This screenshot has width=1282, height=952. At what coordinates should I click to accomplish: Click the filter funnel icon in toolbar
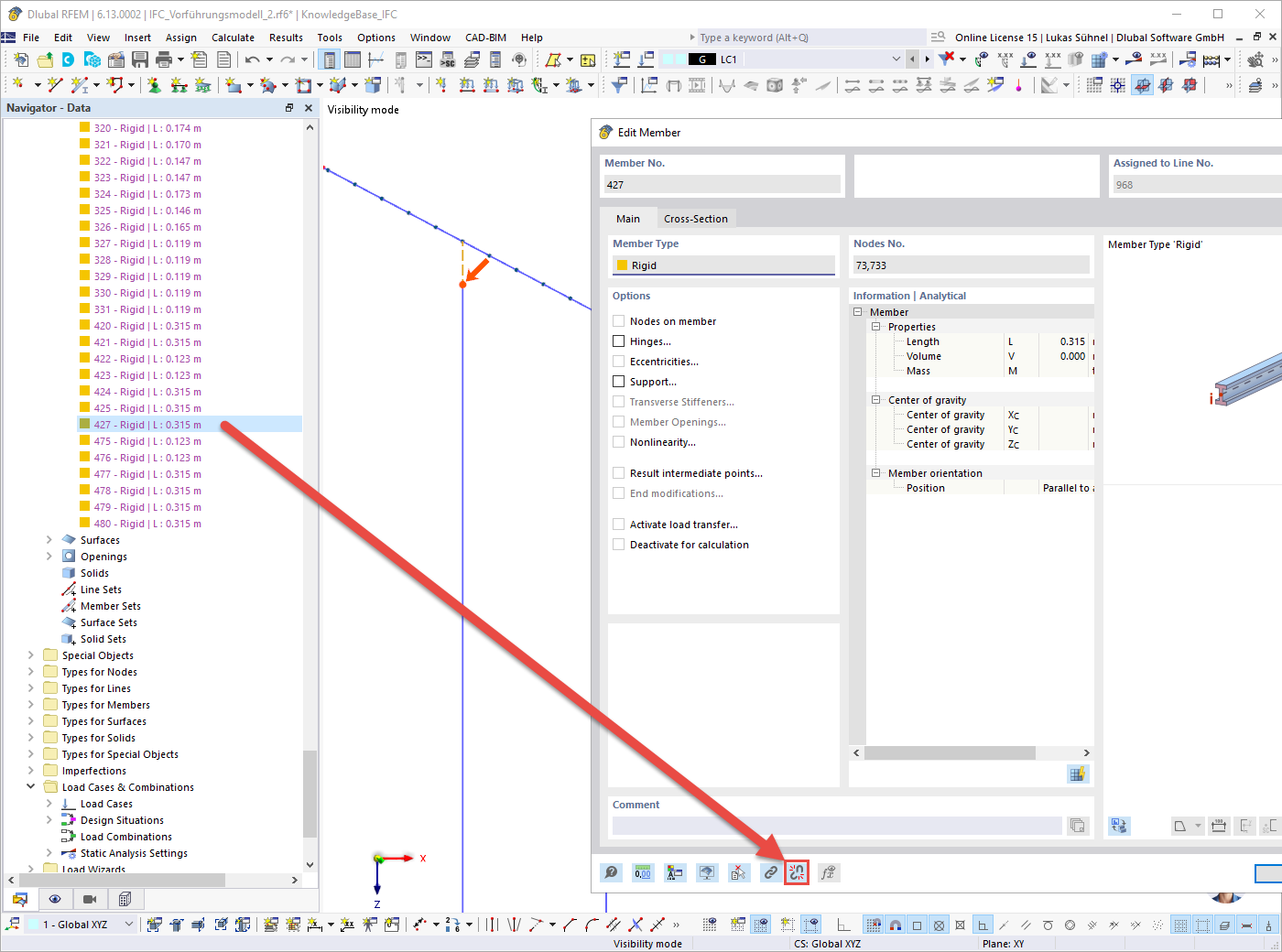point(620,85)
